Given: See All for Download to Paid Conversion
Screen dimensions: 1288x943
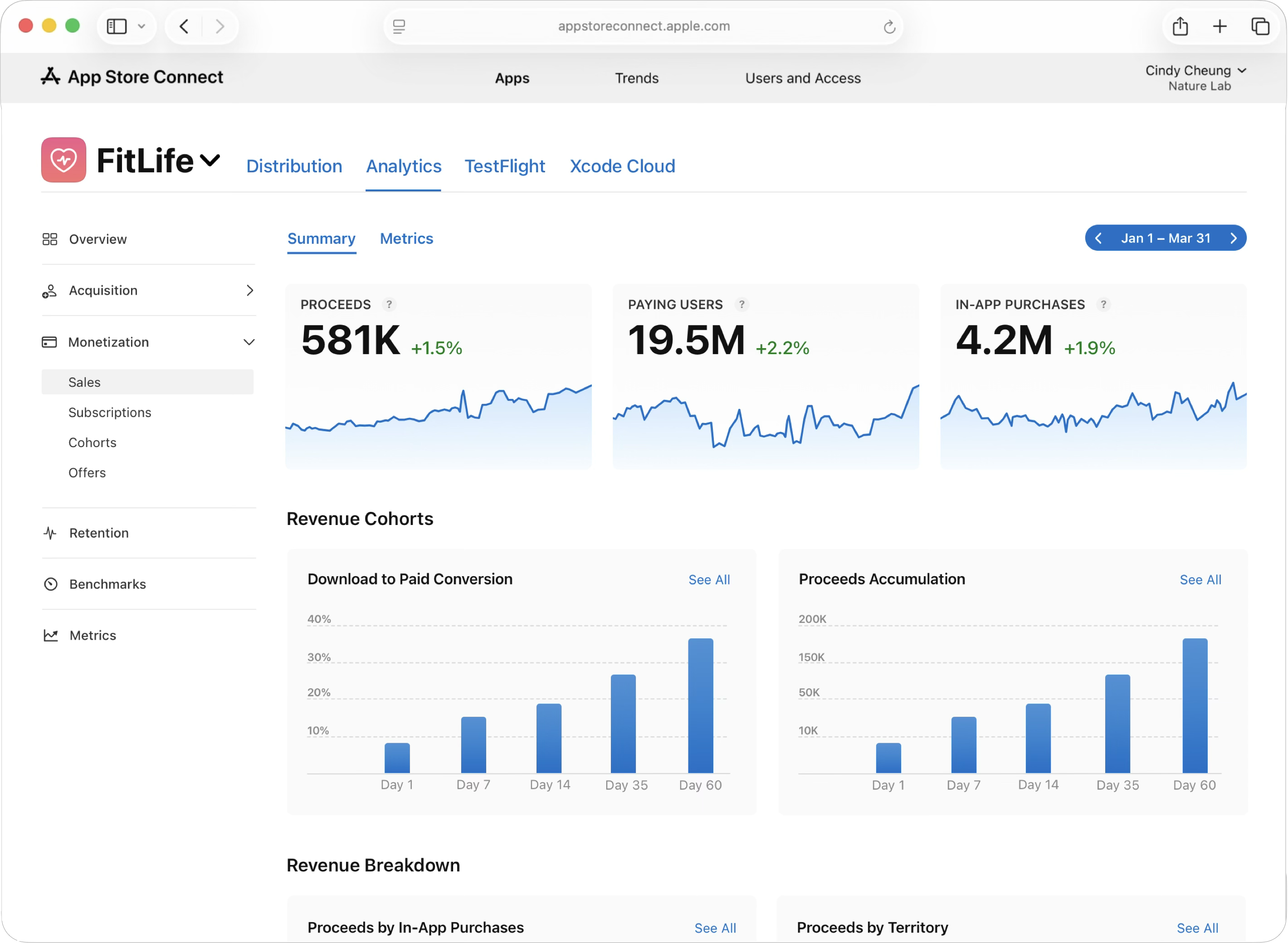Looking at the screenshot, I should (708, 579).
